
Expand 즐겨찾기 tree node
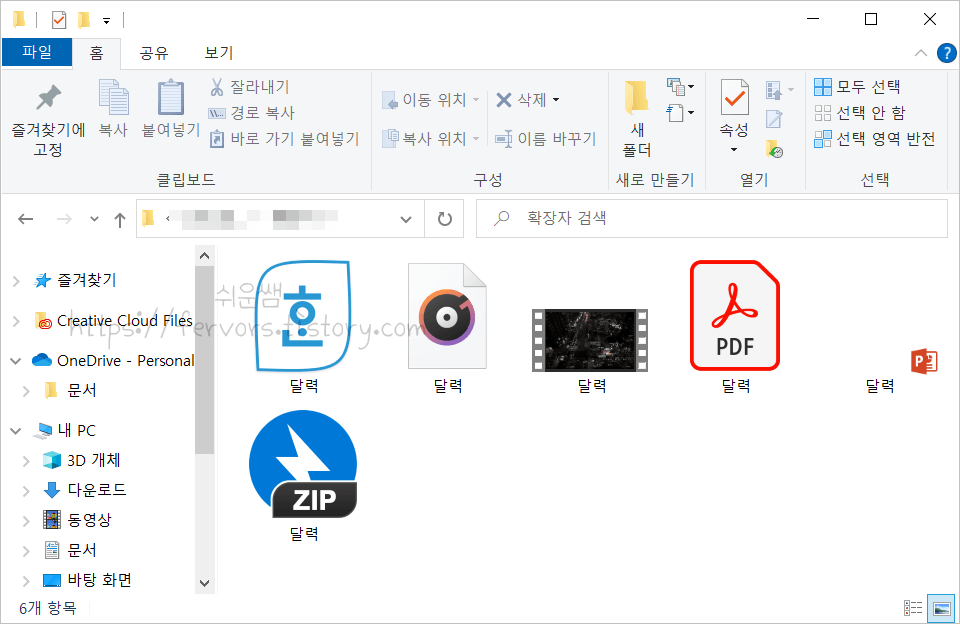(17, 281)
